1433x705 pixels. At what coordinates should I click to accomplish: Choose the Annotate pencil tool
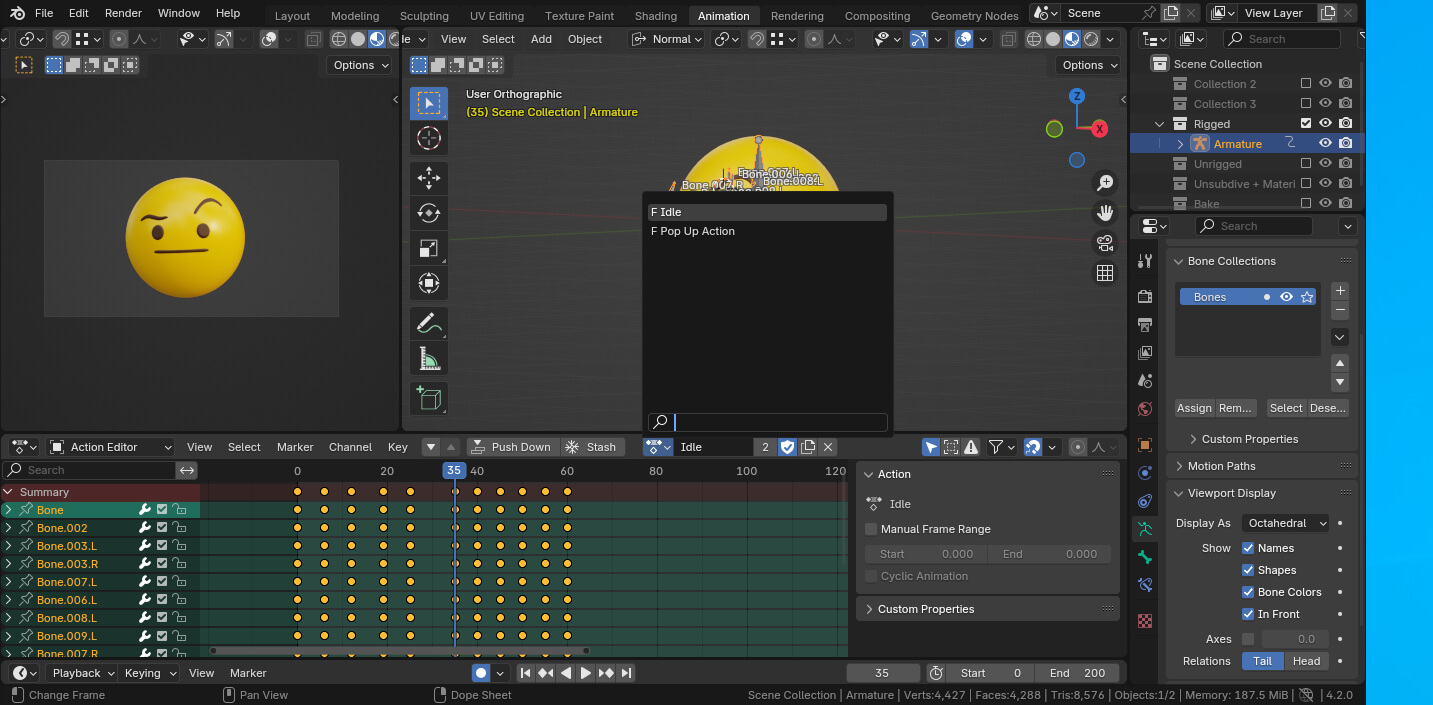click(x=428, y=323)
